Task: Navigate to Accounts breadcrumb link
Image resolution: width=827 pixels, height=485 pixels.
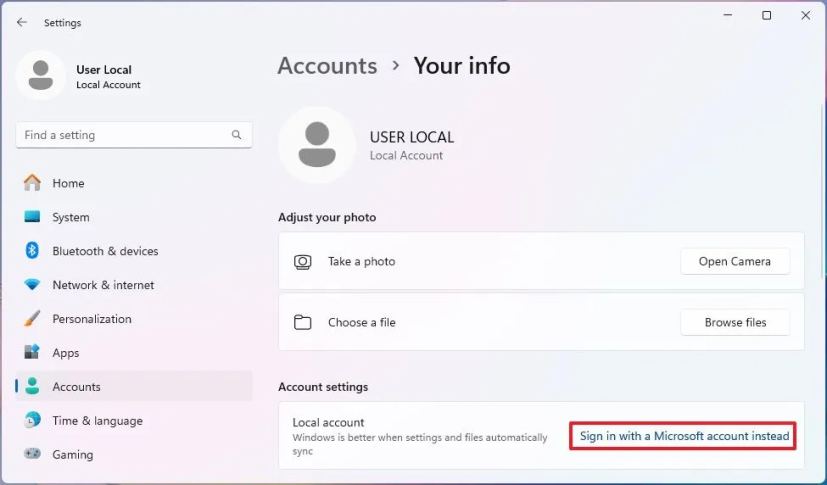Action: [327, 66]
